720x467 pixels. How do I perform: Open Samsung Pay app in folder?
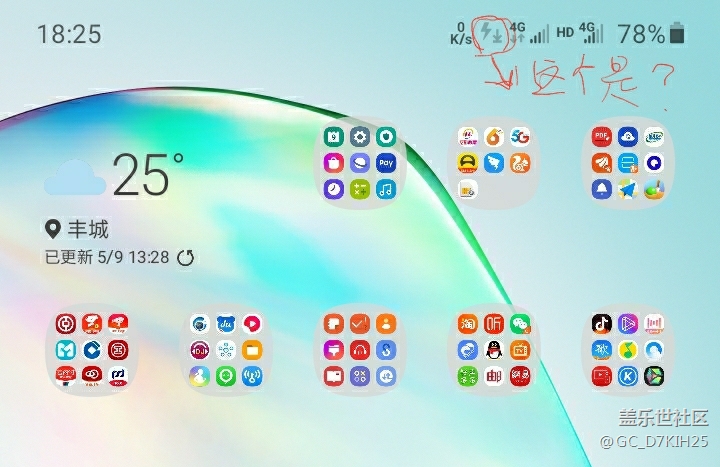pyautogui.click(x=386, y=162)
